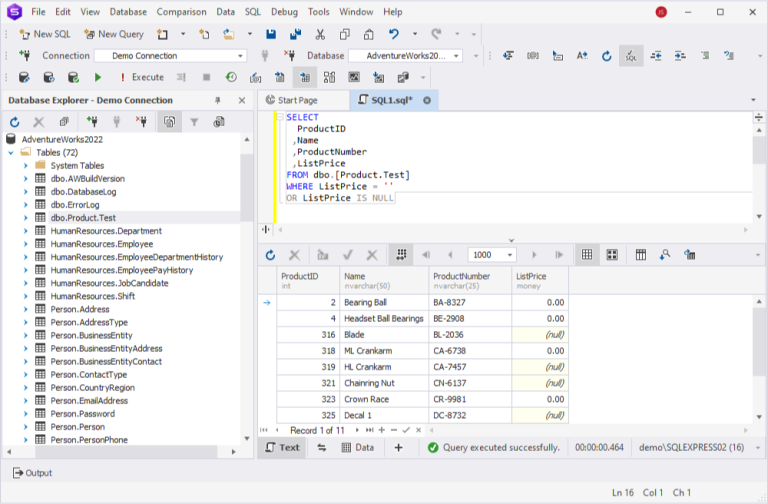768x504 pixels.
Task: Click the green Execute play icon
Action: point(98,77)
